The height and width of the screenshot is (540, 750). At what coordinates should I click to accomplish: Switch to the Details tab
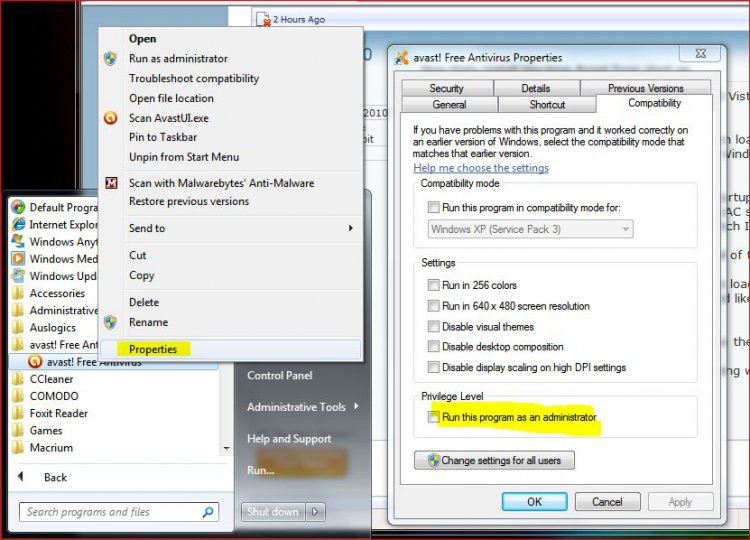point(536,88)
